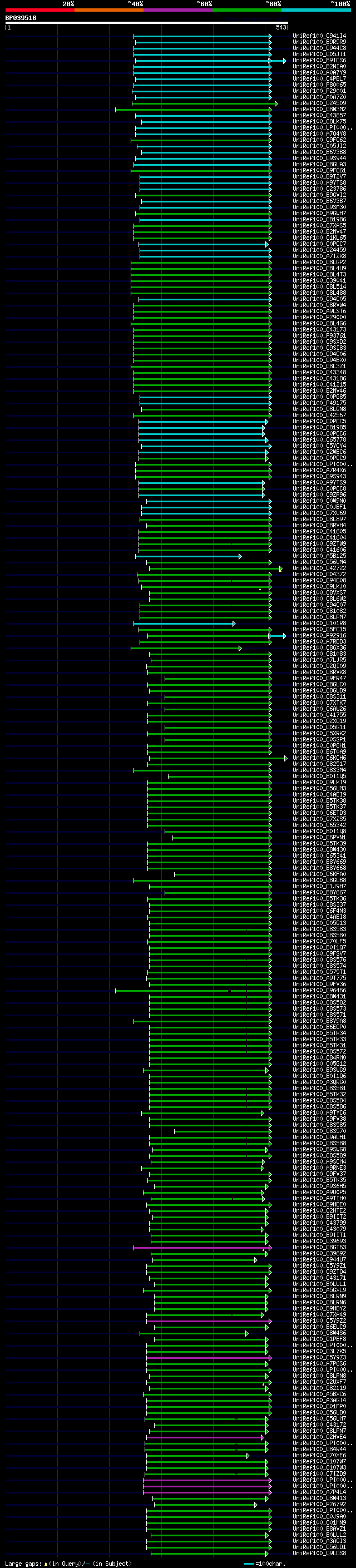Select hit label UniRef100_Q8GX36

pos(319,647)
